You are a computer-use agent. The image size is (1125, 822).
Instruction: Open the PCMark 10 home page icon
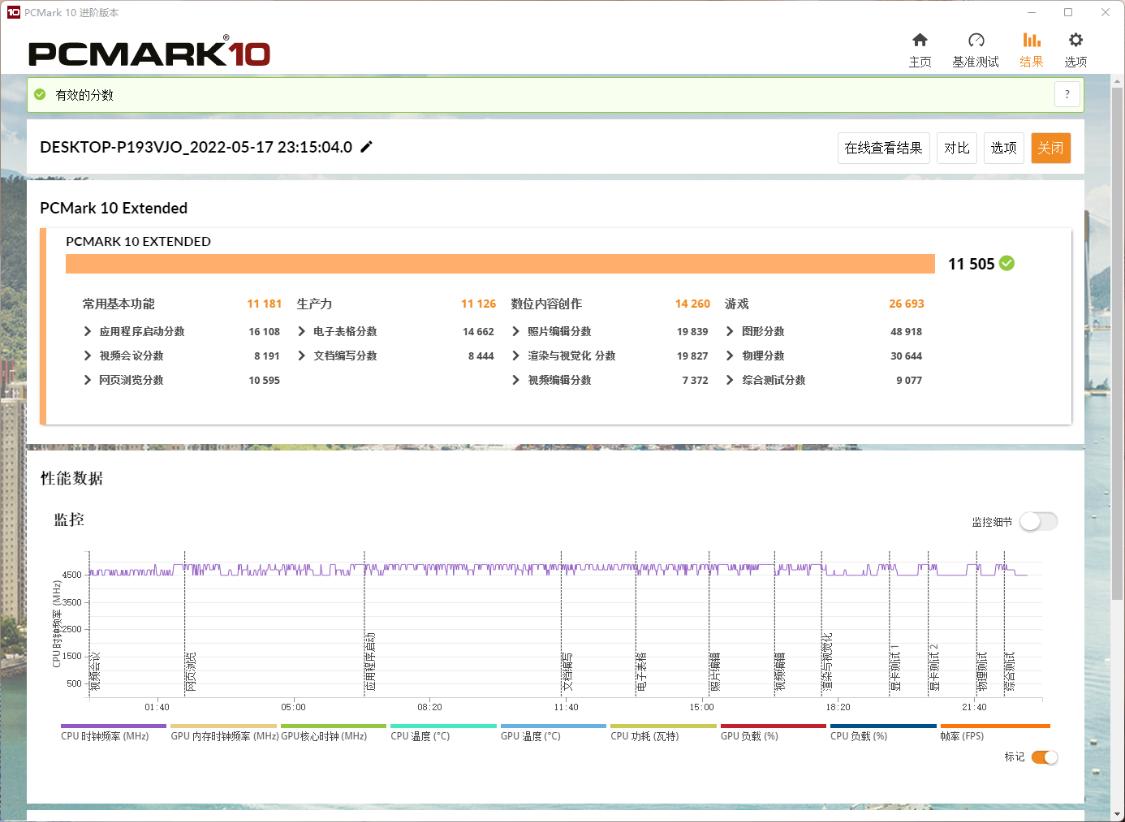[919, 41]
